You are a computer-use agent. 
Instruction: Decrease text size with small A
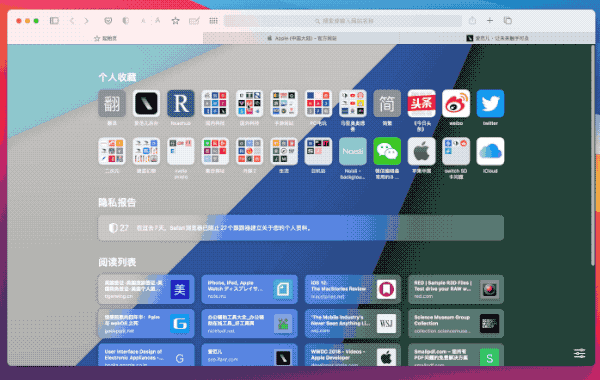[143, 21]
